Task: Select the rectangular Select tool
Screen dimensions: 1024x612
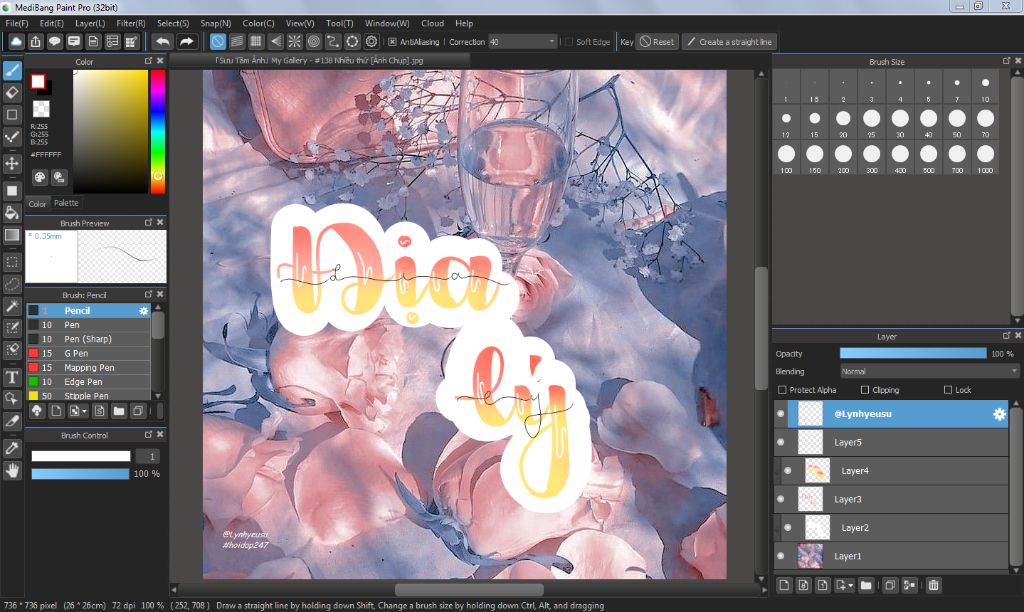Action: click(x=12, y=263)
